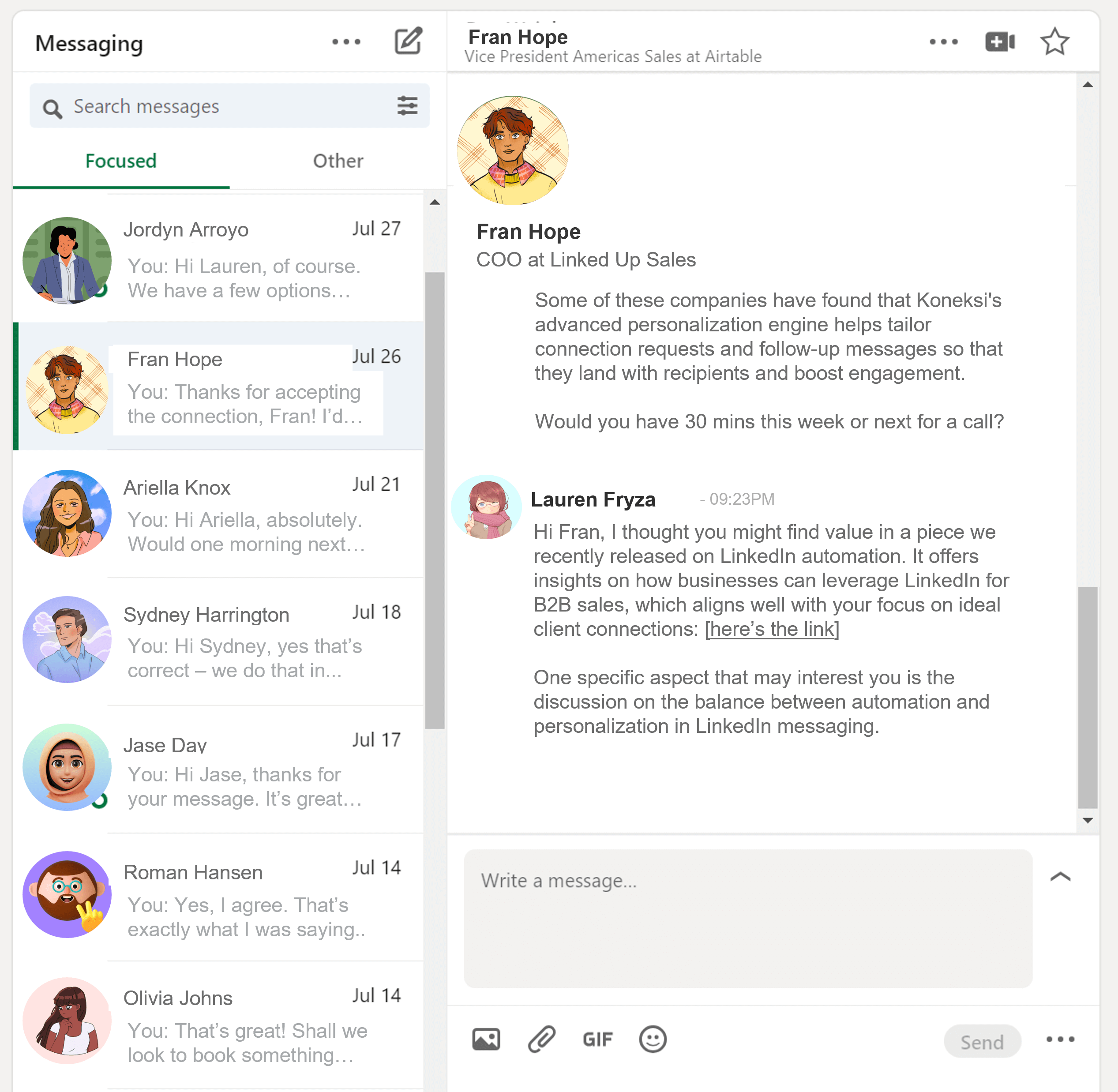Open the GIF picker
This screenshot has width=1118, height=1092.
point(597,1039)
